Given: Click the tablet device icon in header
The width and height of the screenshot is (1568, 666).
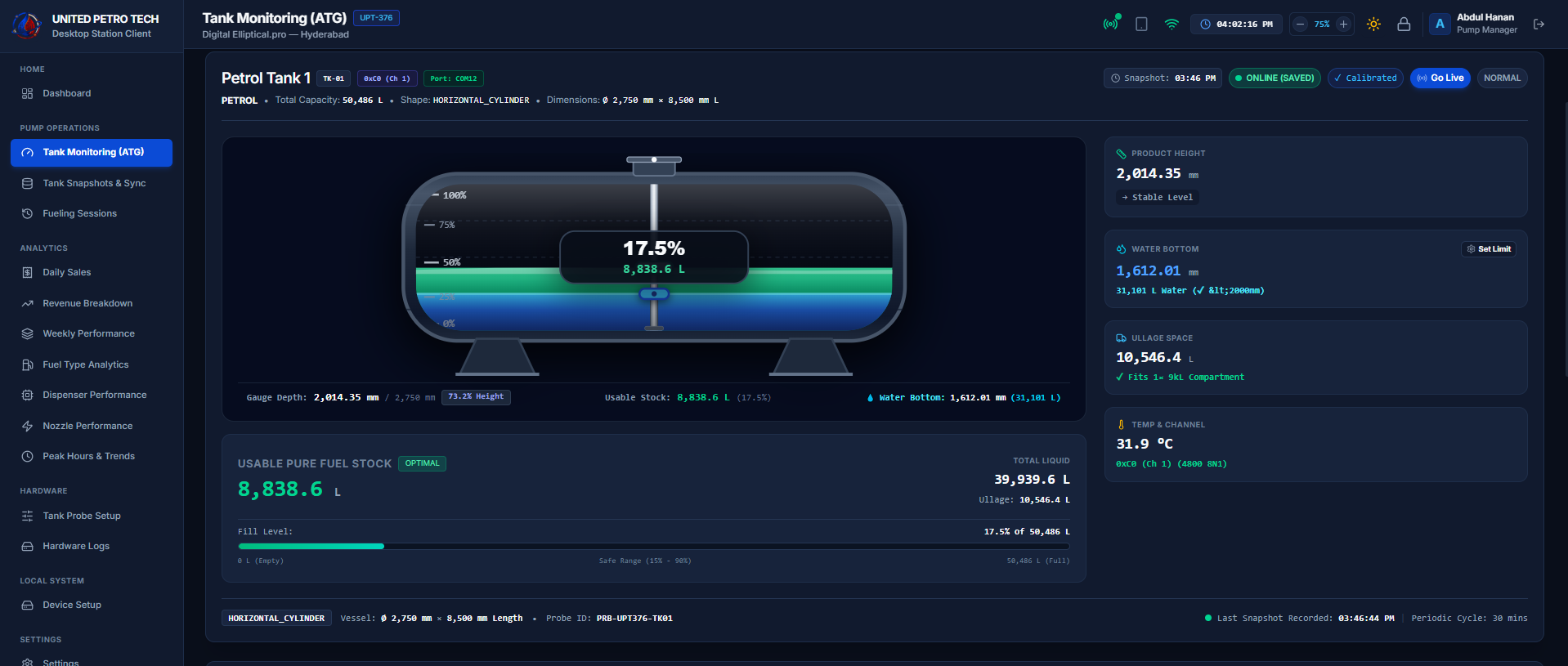Looking at the screenshot, I should 1141,25.
